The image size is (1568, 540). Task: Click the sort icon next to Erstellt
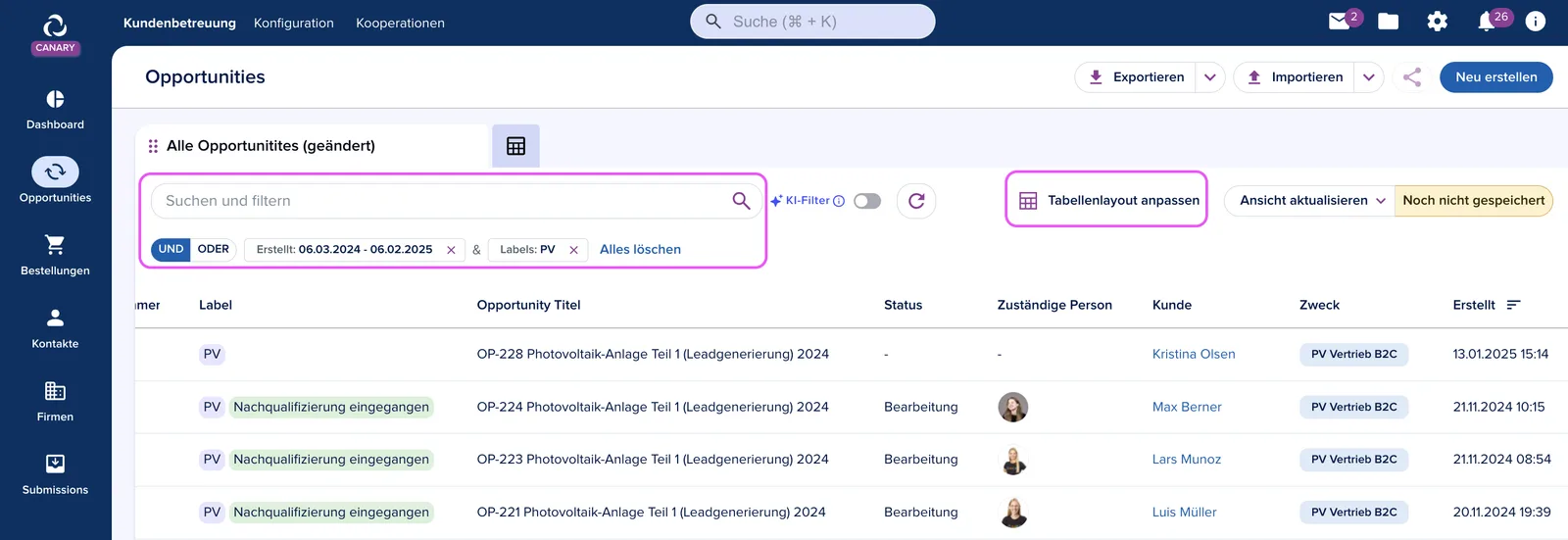(1513, 305)
